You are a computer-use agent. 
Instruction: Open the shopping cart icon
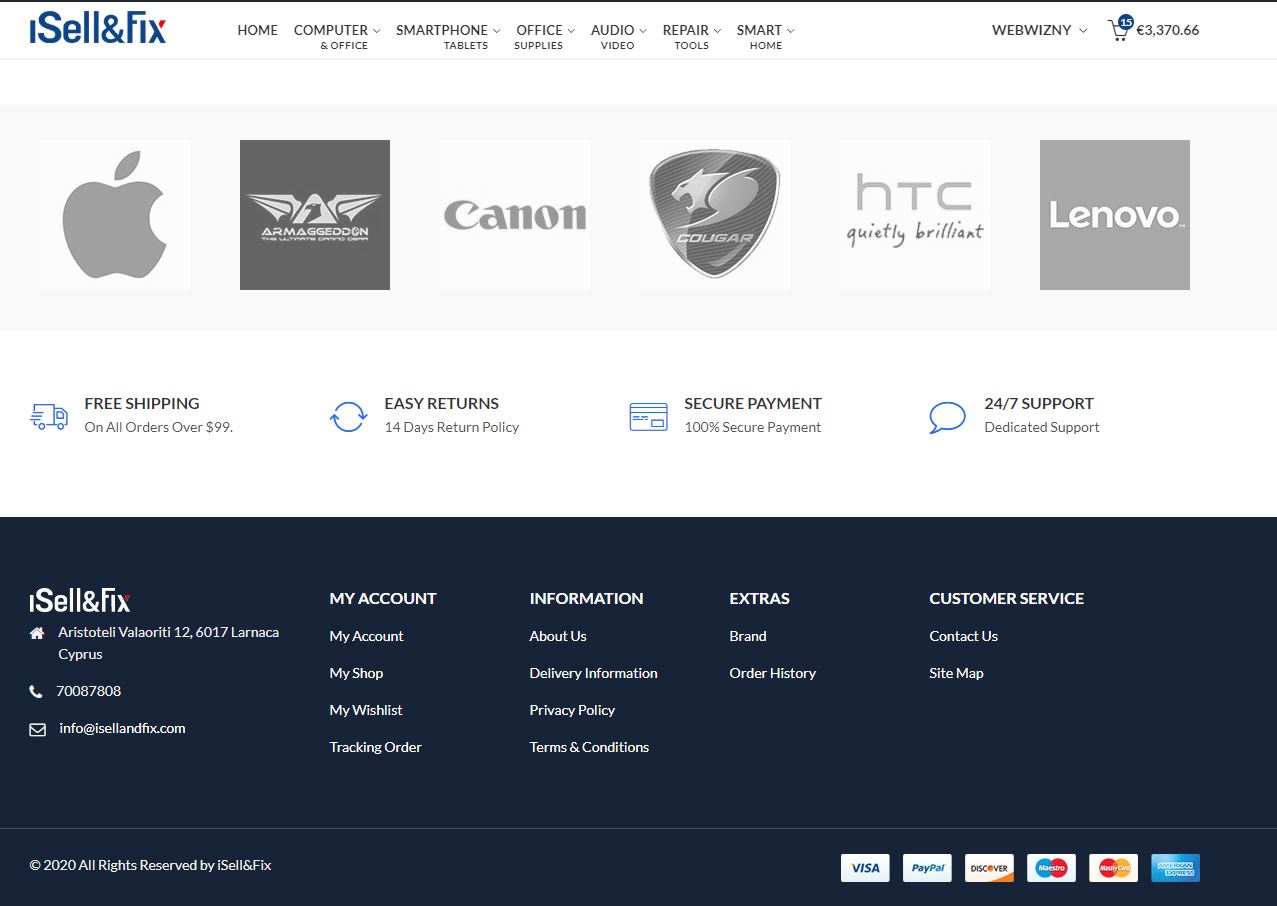tap(1119, 30)
